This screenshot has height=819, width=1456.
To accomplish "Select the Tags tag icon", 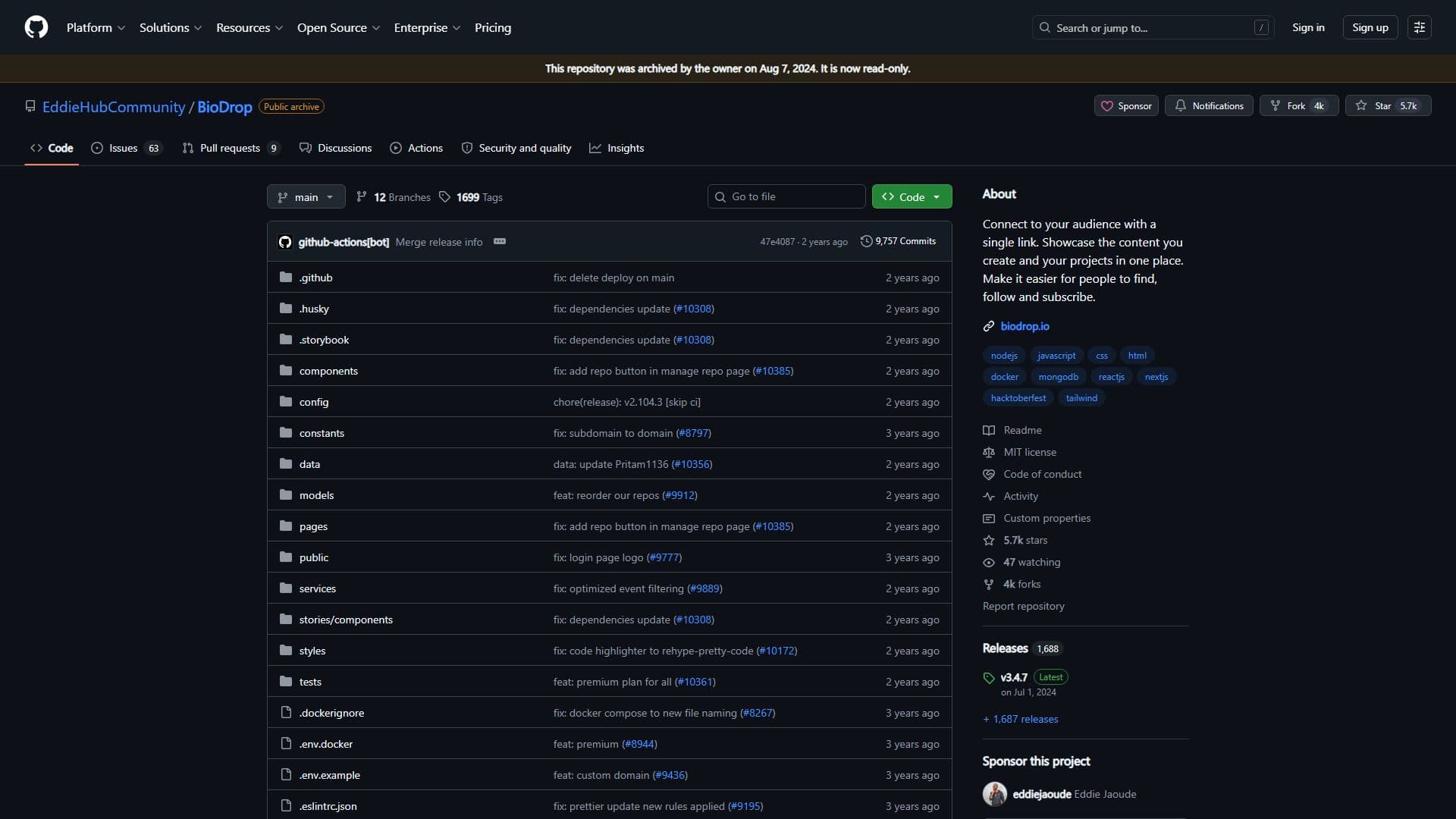I will tap(445, 197).
